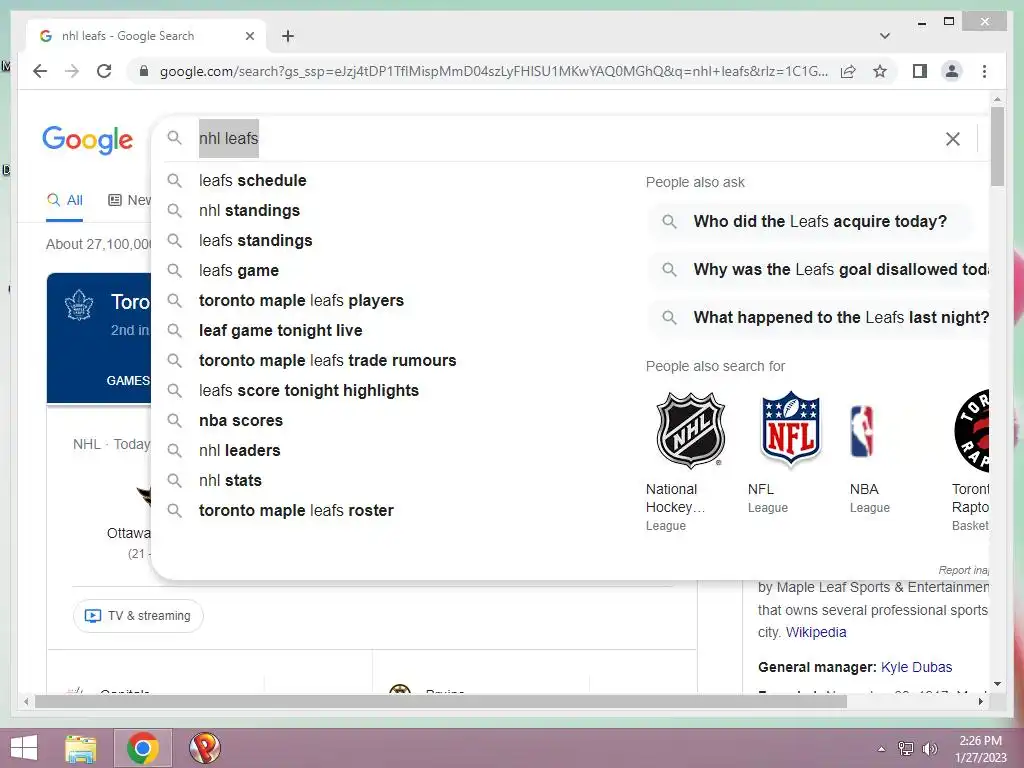Screen dimensions: 1024x768
Task: Click the Toronto Raptors logo thumbnail
Action: tap(972, 430)
